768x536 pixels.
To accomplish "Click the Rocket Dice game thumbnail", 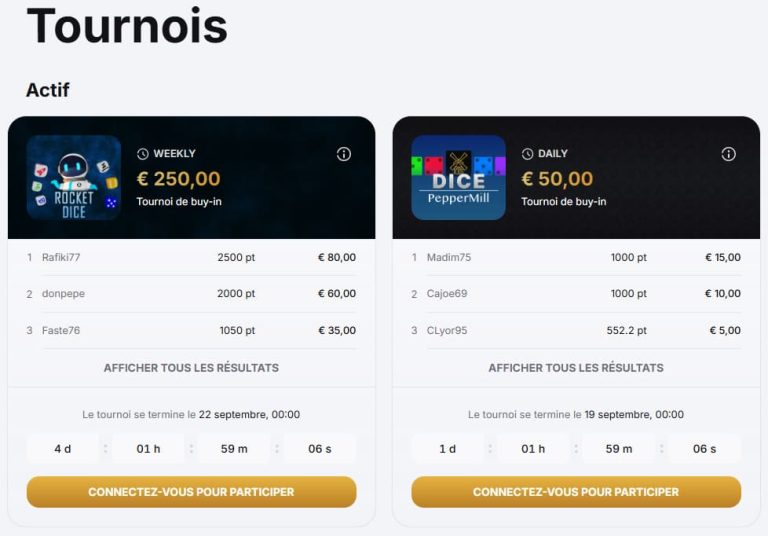I will click(x=74, y=178).
